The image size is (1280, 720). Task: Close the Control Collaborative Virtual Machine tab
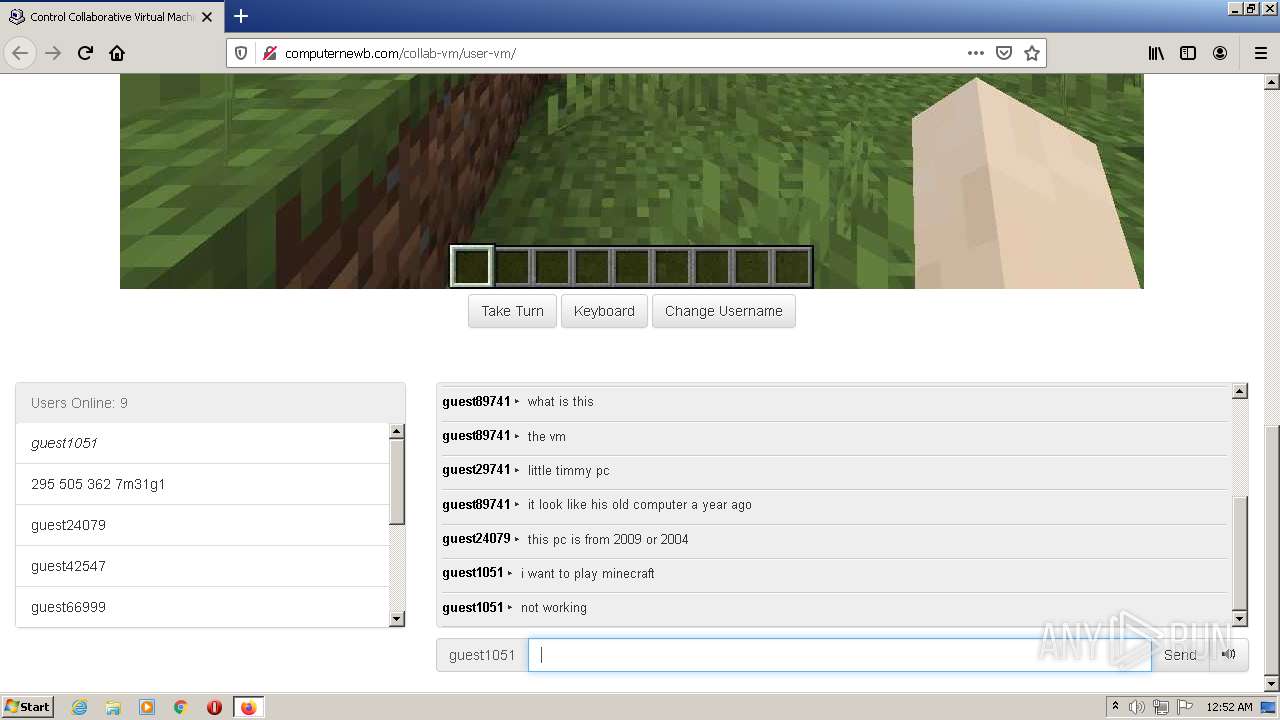click(207, 17)
